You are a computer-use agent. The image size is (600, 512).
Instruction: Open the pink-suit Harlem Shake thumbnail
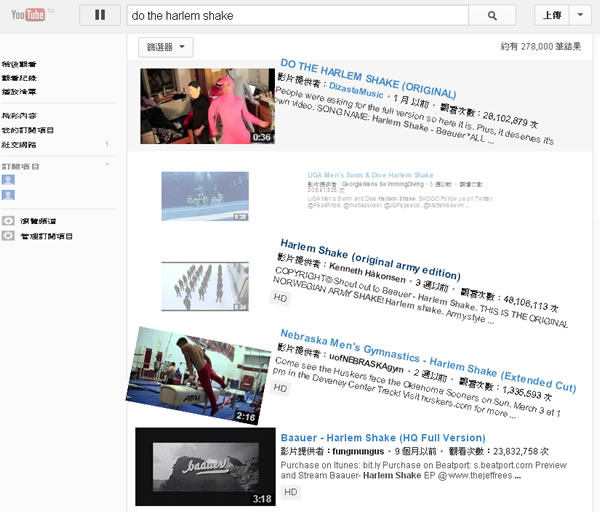(x=207, y=106)
